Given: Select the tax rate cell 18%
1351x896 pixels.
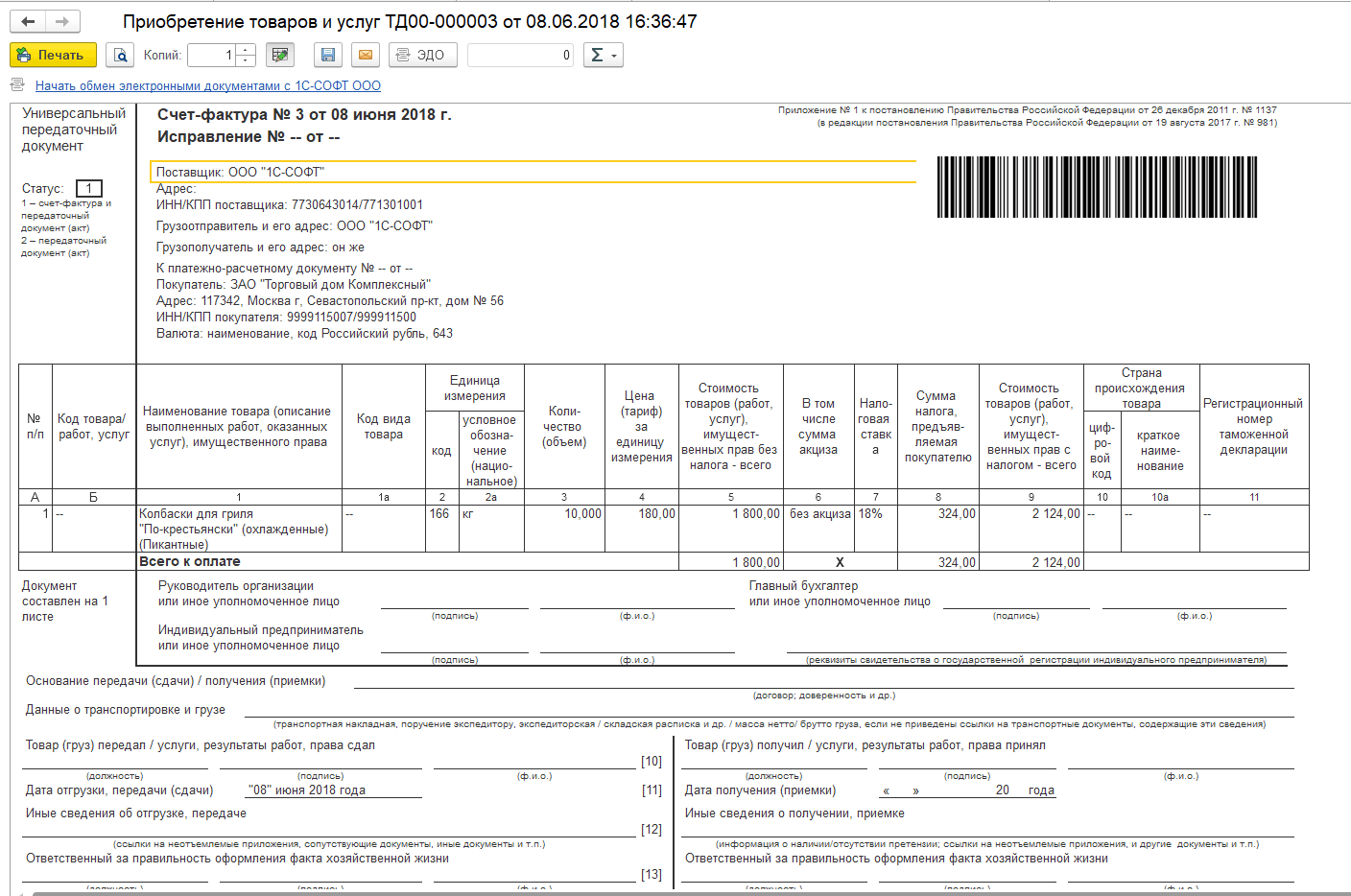Looking at the screenshot, I should [x=875, y=529].
